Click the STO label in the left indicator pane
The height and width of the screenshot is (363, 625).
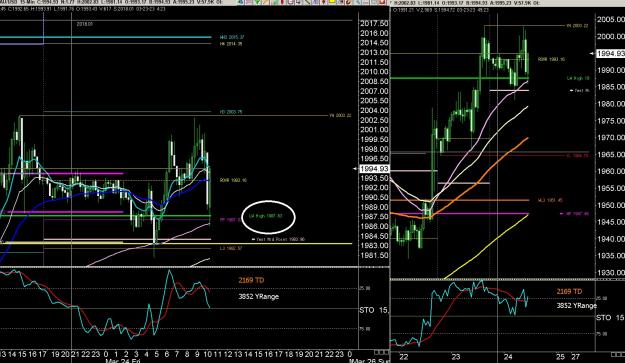367,310
